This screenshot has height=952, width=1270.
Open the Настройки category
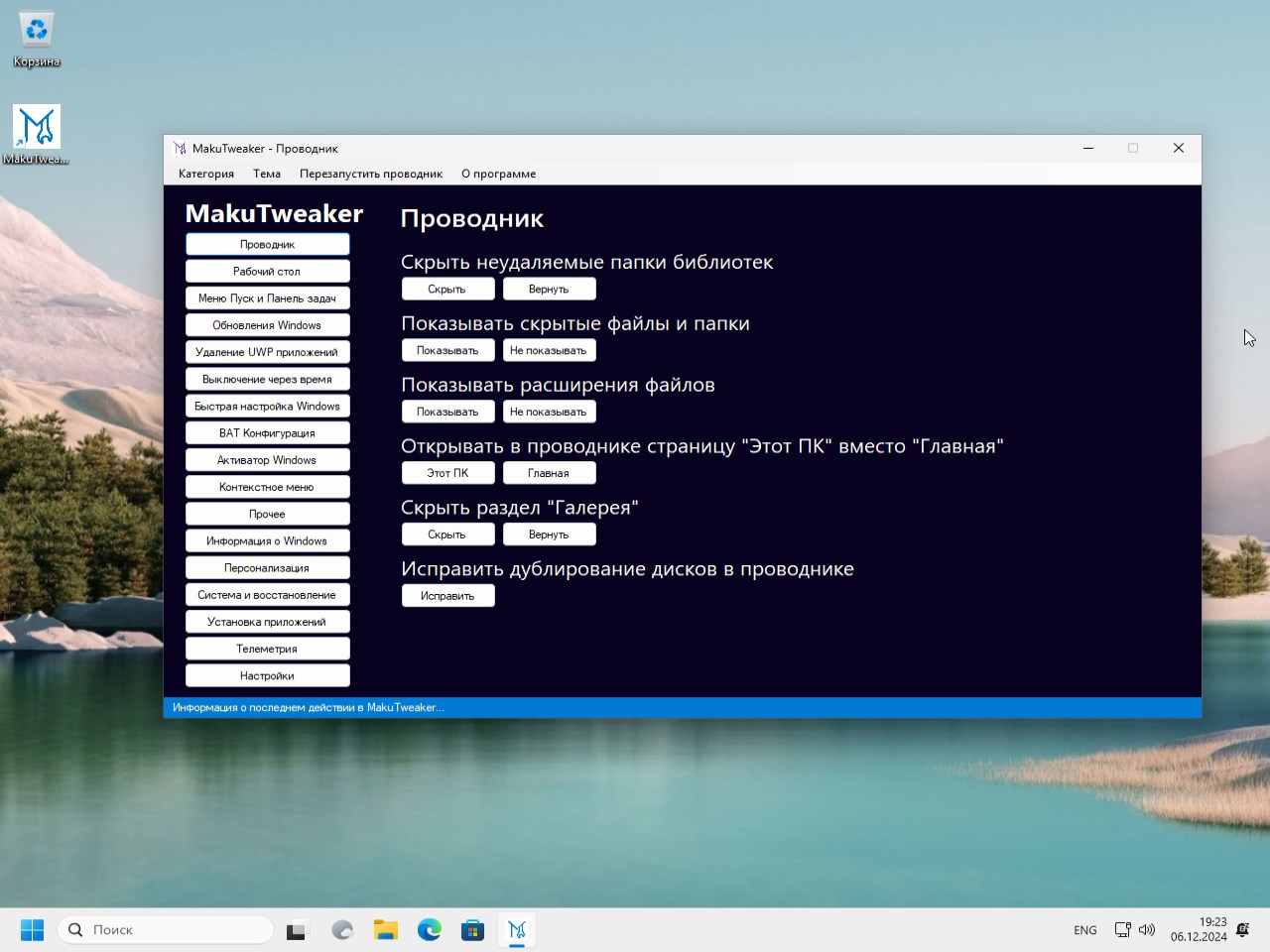[267, 675]
